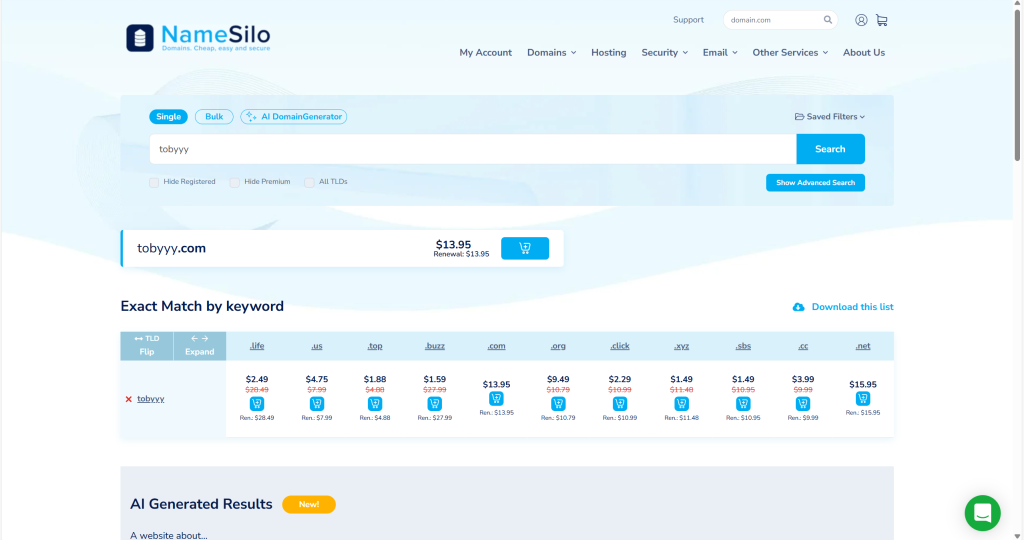Focus the header domain.com search box
Viewport: 1024px width, 540px height.
[x=780, y=20]
